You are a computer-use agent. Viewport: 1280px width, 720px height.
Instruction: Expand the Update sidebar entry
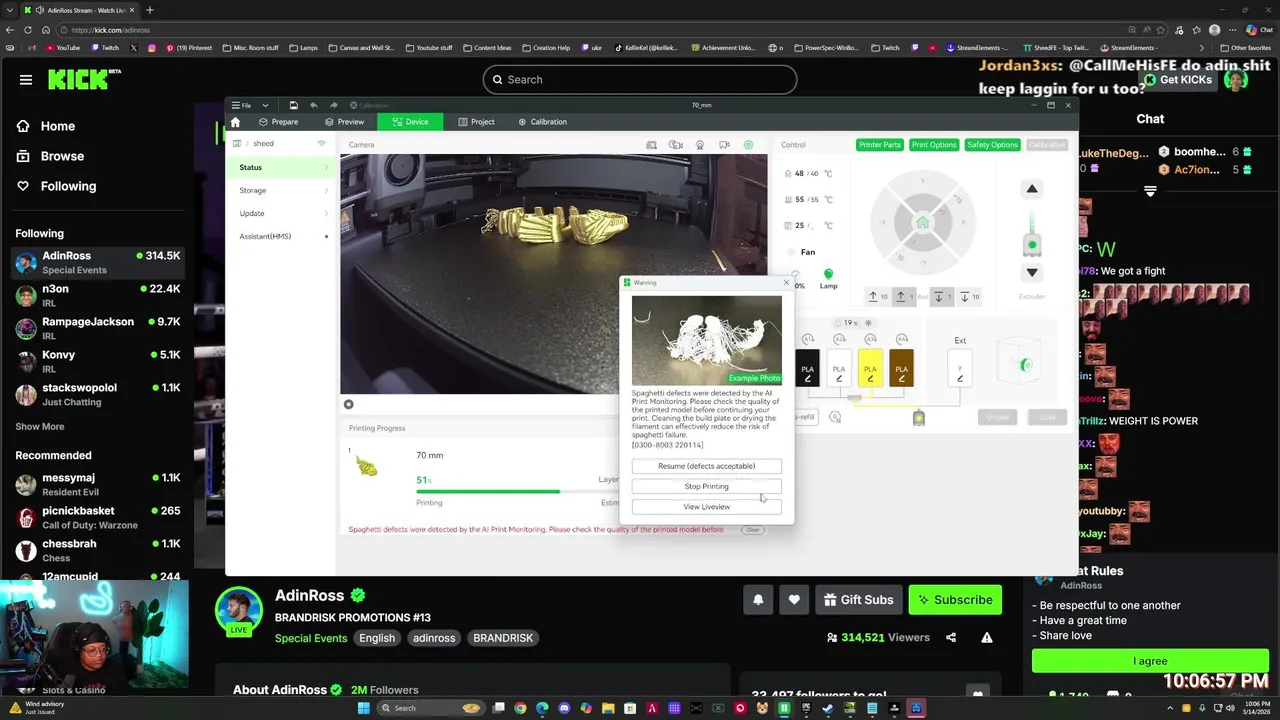coord(280,213)
